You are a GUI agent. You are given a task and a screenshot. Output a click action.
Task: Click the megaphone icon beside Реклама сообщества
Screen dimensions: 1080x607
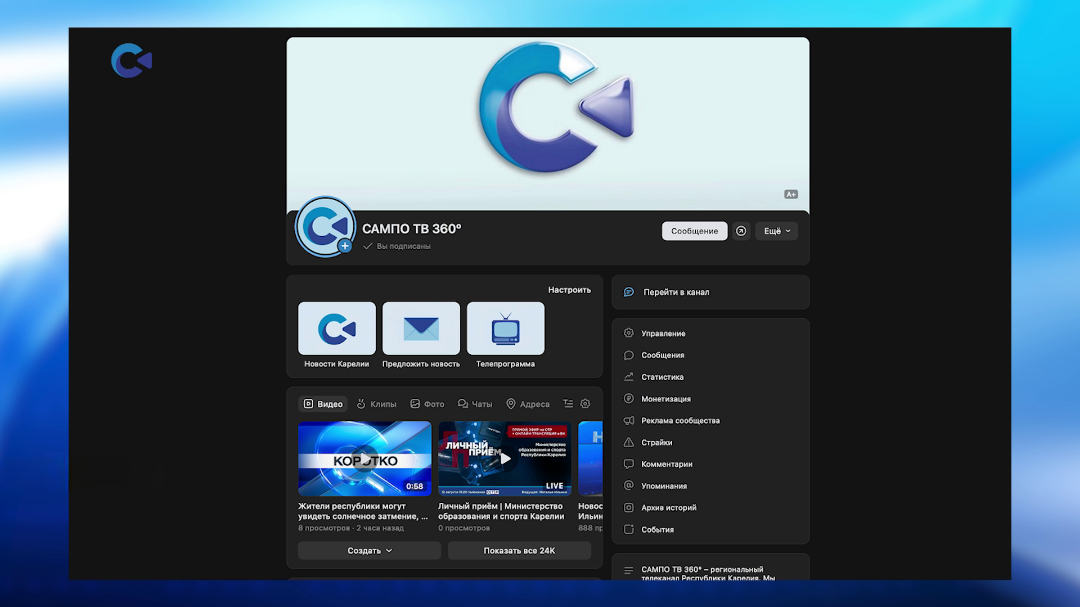[629, 421]
